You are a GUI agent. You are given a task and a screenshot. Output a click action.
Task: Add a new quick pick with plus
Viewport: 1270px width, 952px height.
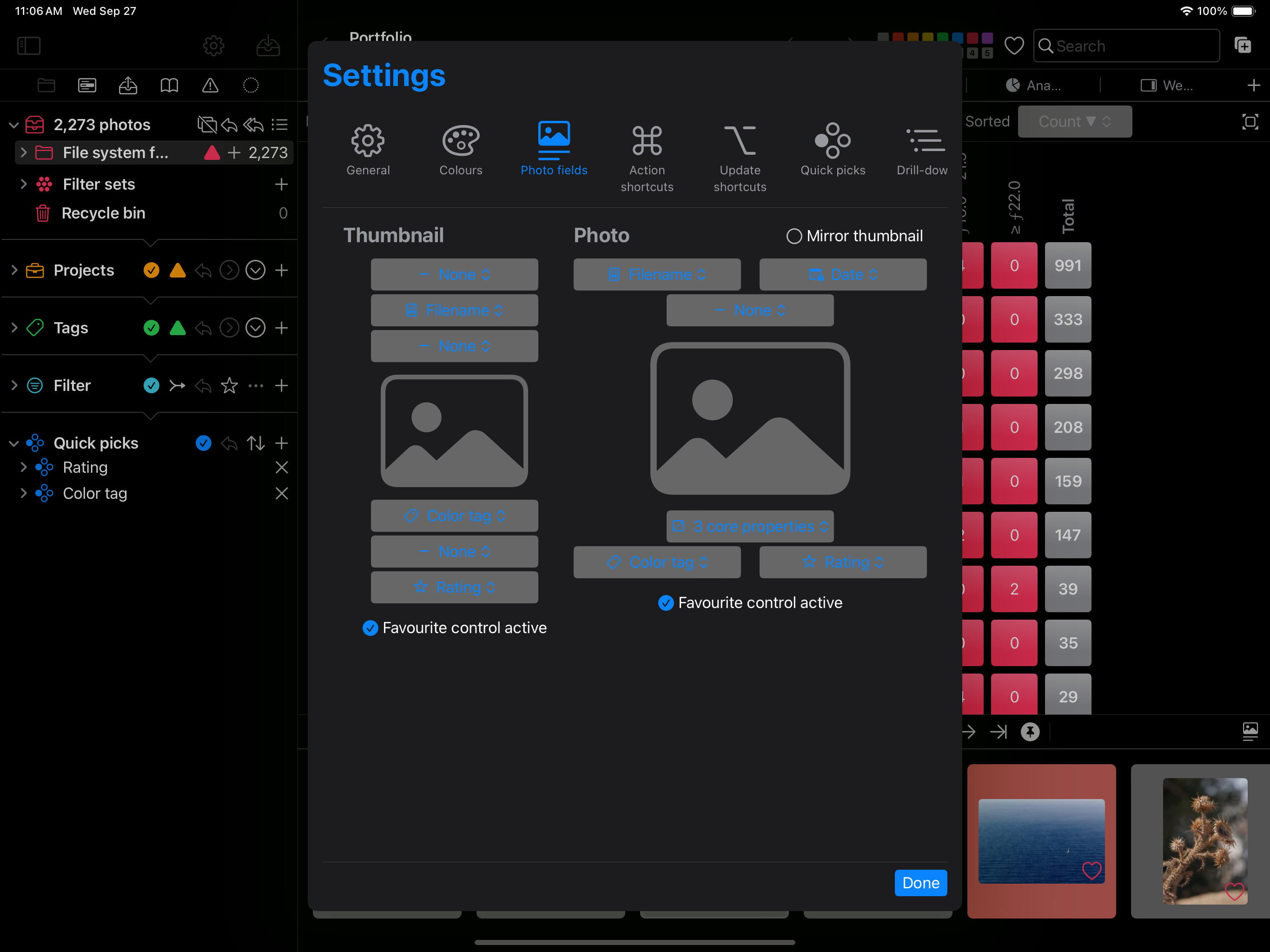pos(281,443)
